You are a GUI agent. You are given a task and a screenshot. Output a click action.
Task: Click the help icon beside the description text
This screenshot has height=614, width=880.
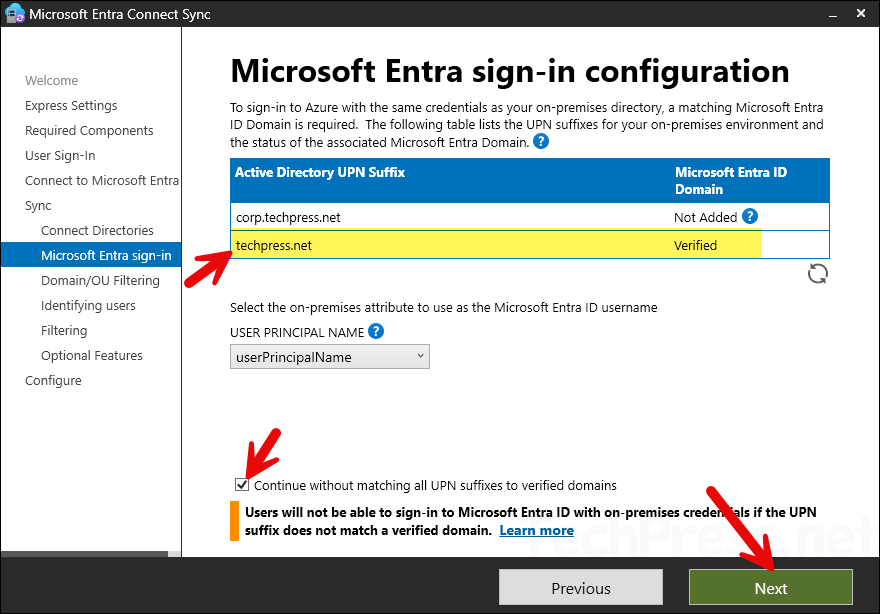(x=540, y=141)
